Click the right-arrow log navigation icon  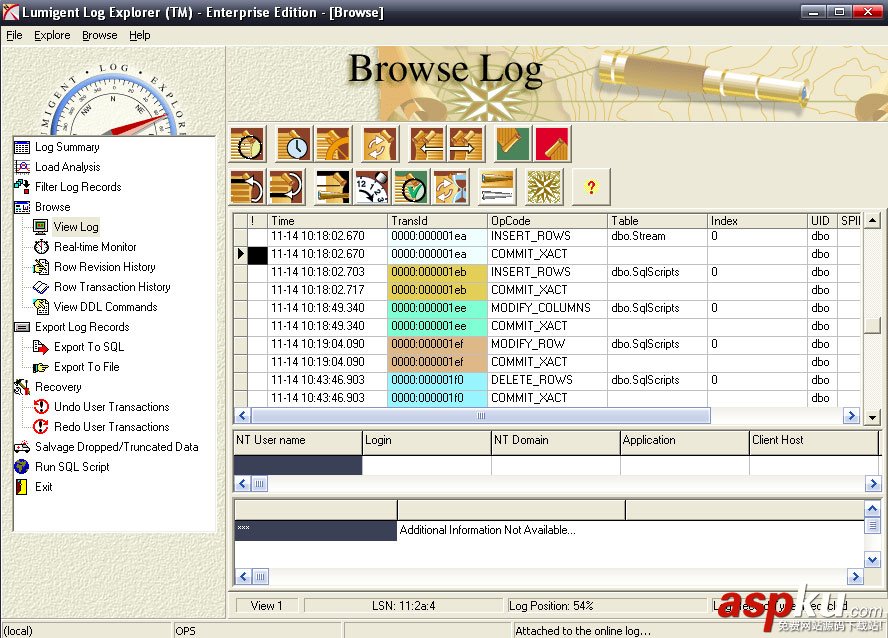tap(465, 144)
